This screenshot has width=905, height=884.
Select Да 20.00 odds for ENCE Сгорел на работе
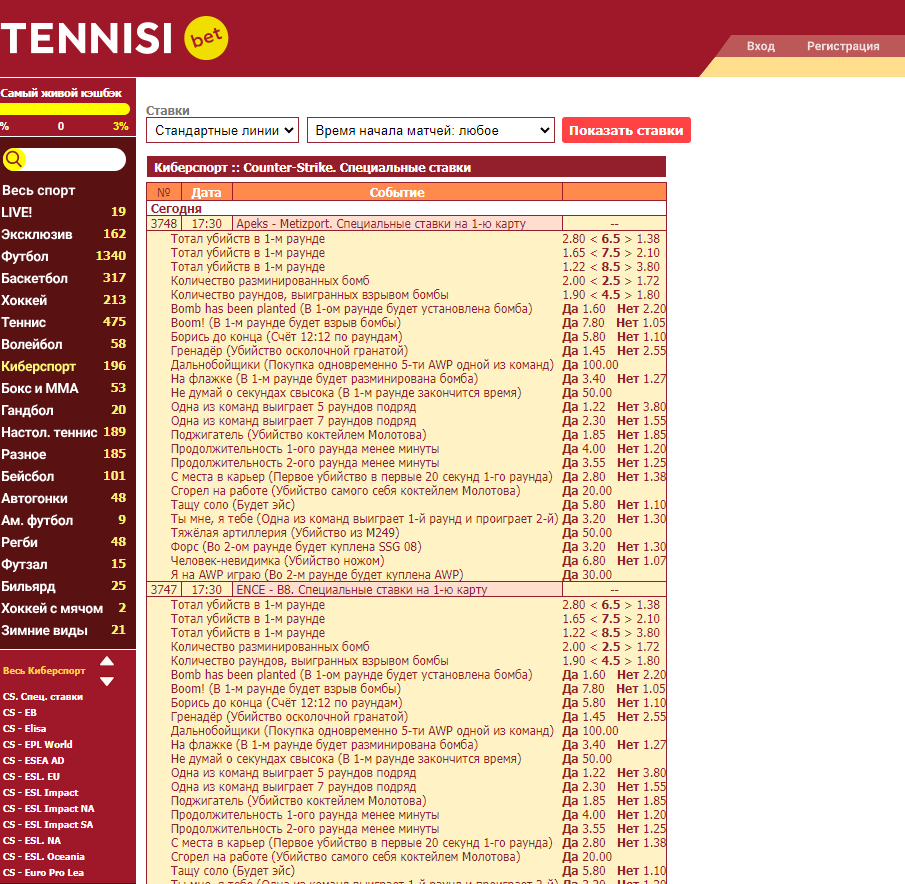[588, 857]
